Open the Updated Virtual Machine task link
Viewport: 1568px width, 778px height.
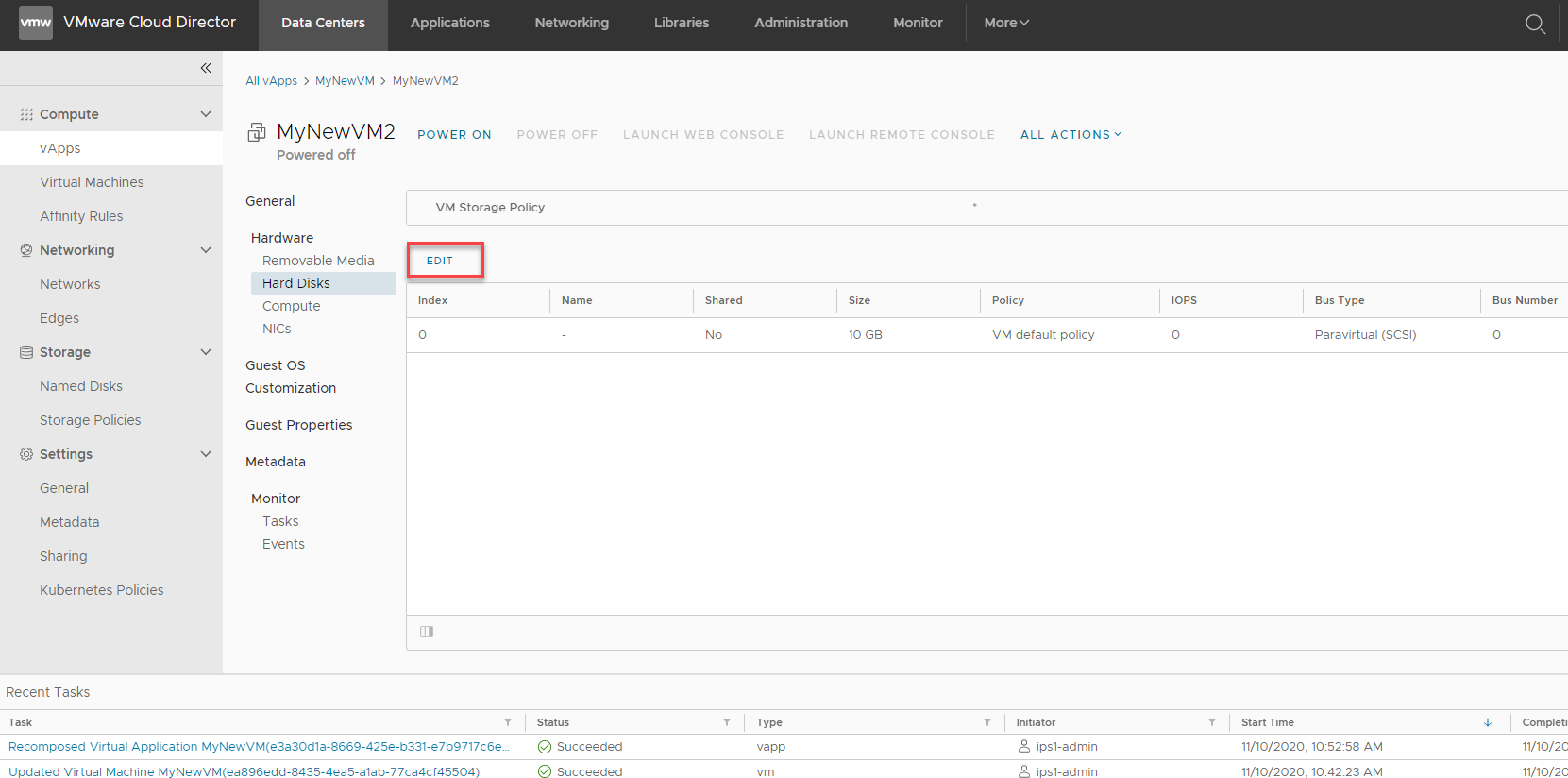[244, 771]
